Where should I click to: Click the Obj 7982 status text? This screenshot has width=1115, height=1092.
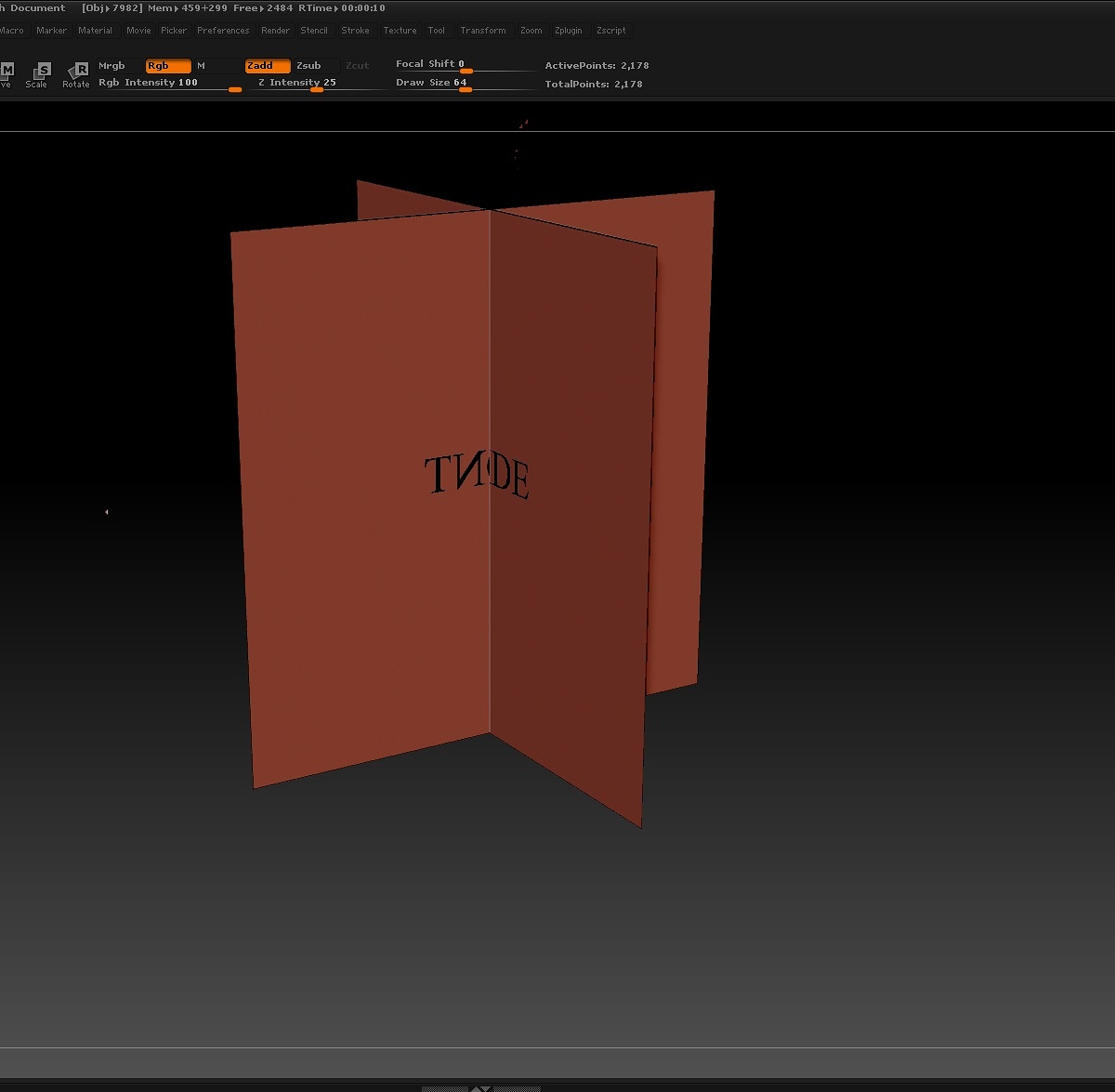tap(112, 8)
